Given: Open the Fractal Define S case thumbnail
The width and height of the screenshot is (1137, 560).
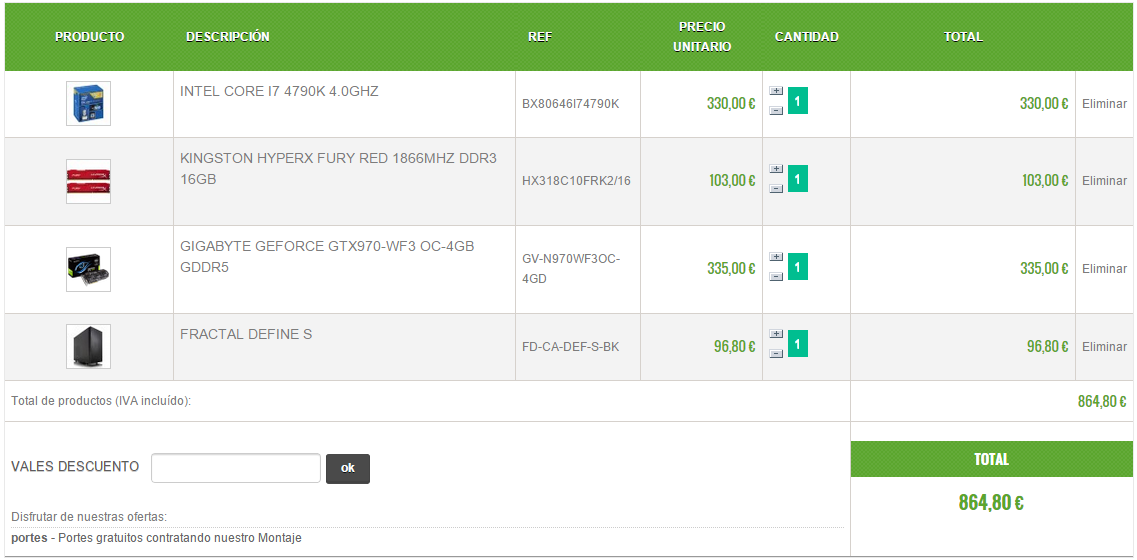Looking at the screenshot, I should (88, 347).
